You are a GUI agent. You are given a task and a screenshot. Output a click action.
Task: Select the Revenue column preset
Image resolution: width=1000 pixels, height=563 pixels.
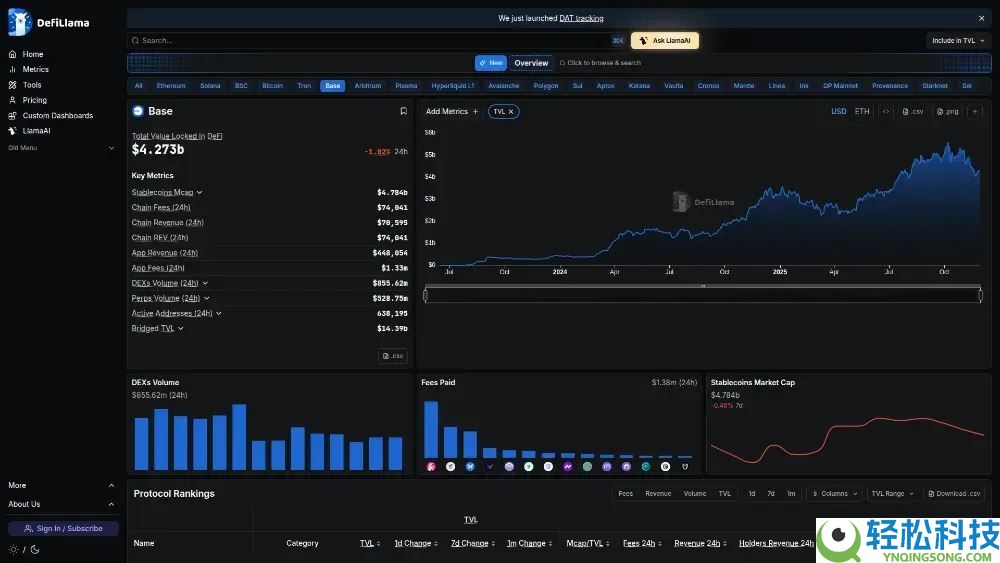click(x=658, y=494)
